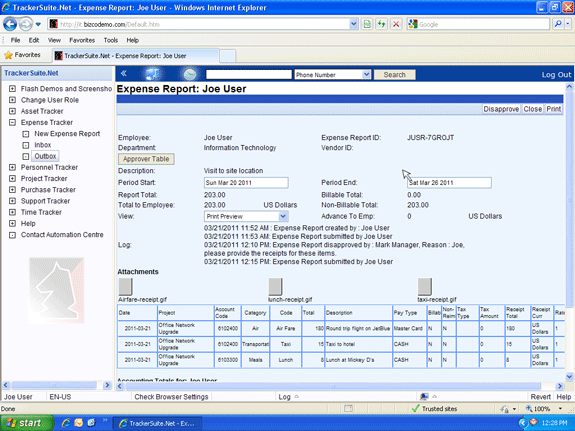575x431 pixels.
Task: Open the Phone Number search type dropdown
Action: click(366, 74)
